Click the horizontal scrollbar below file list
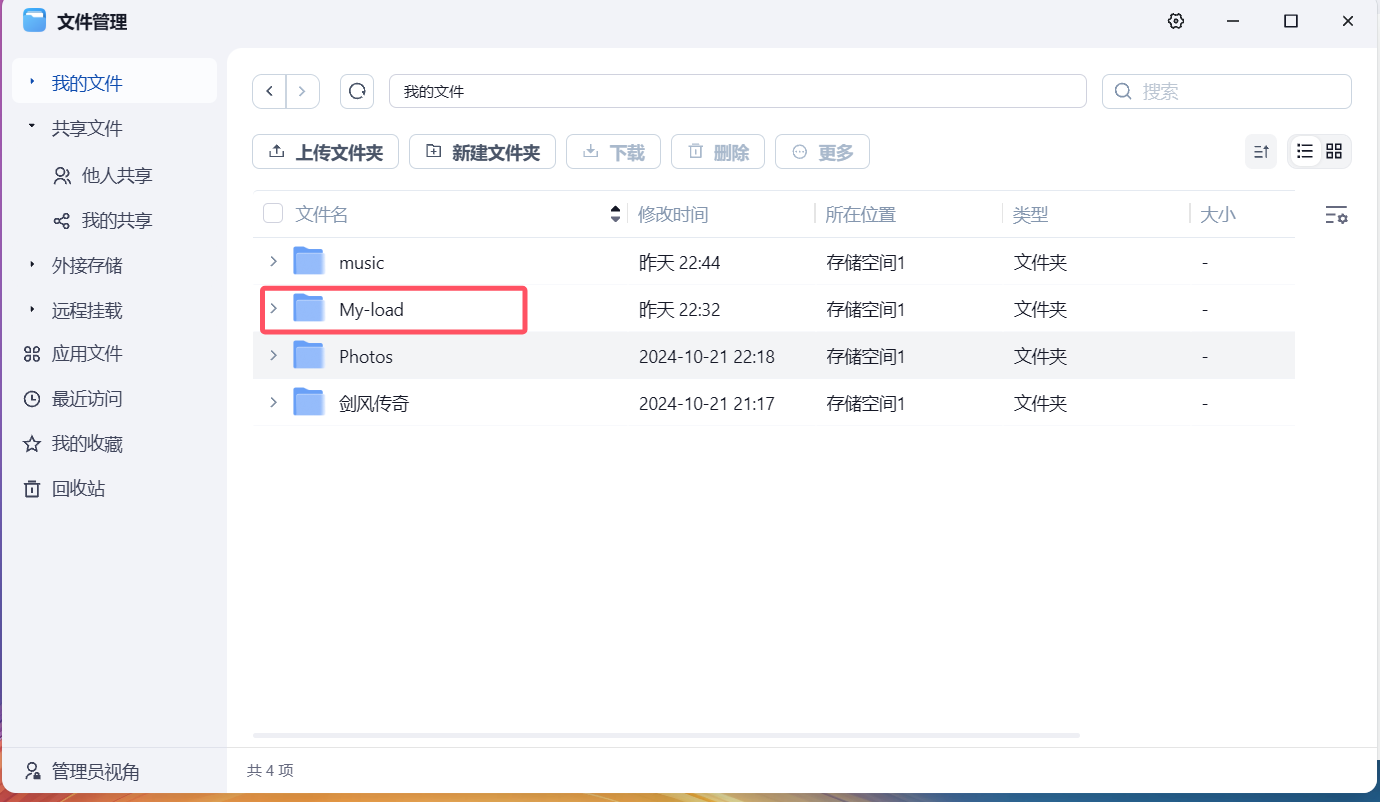This screenshot has width=1380, height=802. coord(666,735)
